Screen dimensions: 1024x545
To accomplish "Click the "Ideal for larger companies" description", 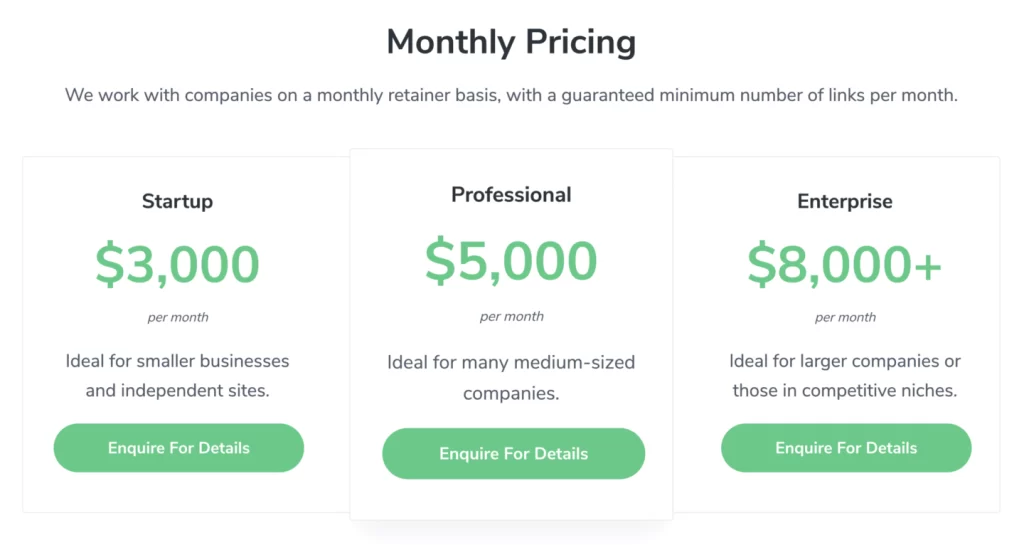I will click(845, 375).
